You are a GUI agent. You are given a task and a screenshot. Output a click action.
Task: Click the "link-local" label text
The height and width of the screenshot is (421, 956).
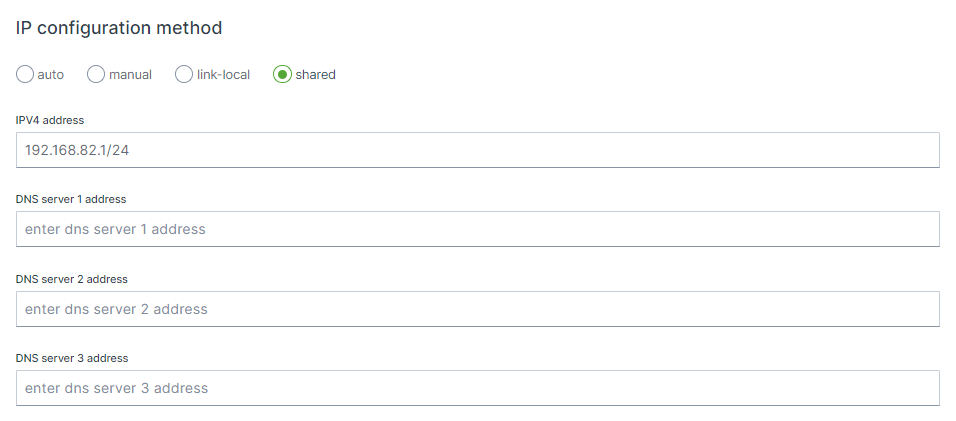pyautogui.click(x=223, y=75)
